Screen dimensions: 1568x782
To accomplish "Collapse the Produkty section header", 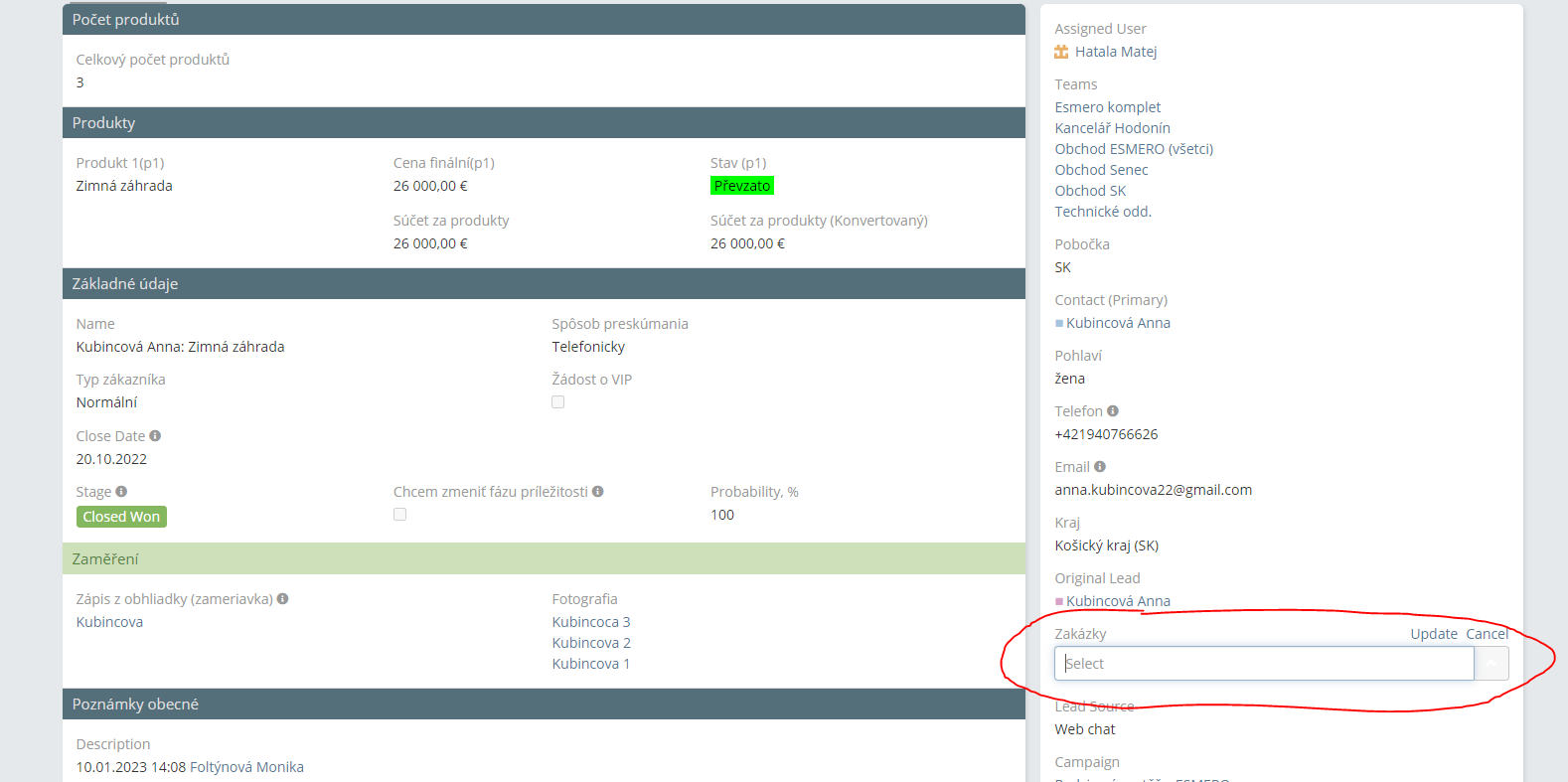I will [x=544, y=123].
